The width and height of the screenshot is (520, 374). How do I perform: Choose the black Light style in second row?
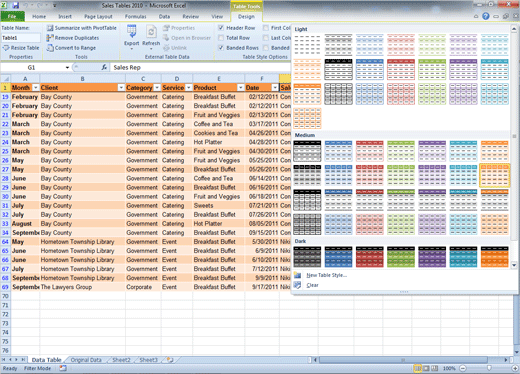click(x=338, y=69)
